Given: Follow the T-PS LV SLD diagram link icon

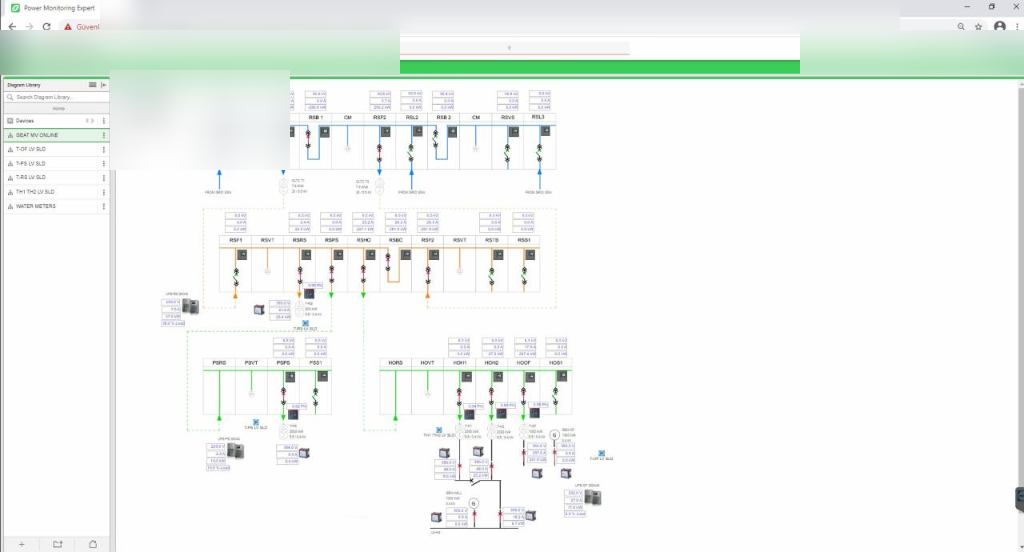Looking at the screenshot, I should [x=256, y=423].
